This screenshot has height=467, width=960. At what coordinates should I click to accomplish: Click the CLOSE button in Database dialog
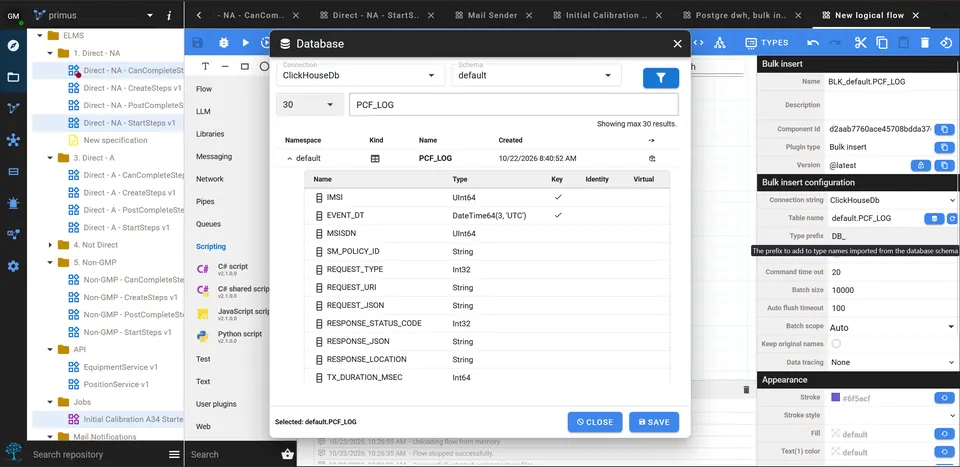(594, 422)
